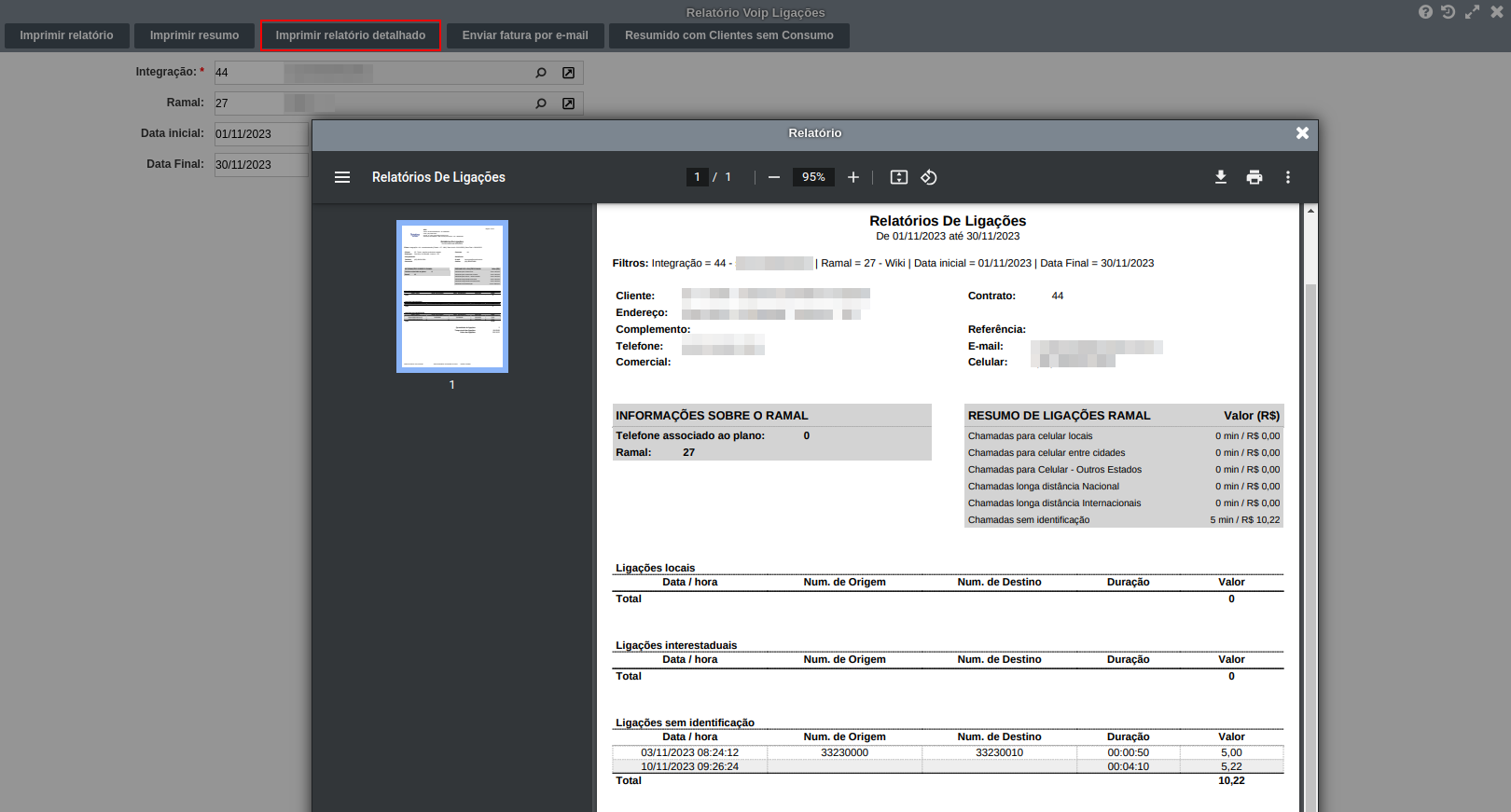Open the PDF viewer sidebar menu icon
1511x812 pixels.
click(342, 177)
